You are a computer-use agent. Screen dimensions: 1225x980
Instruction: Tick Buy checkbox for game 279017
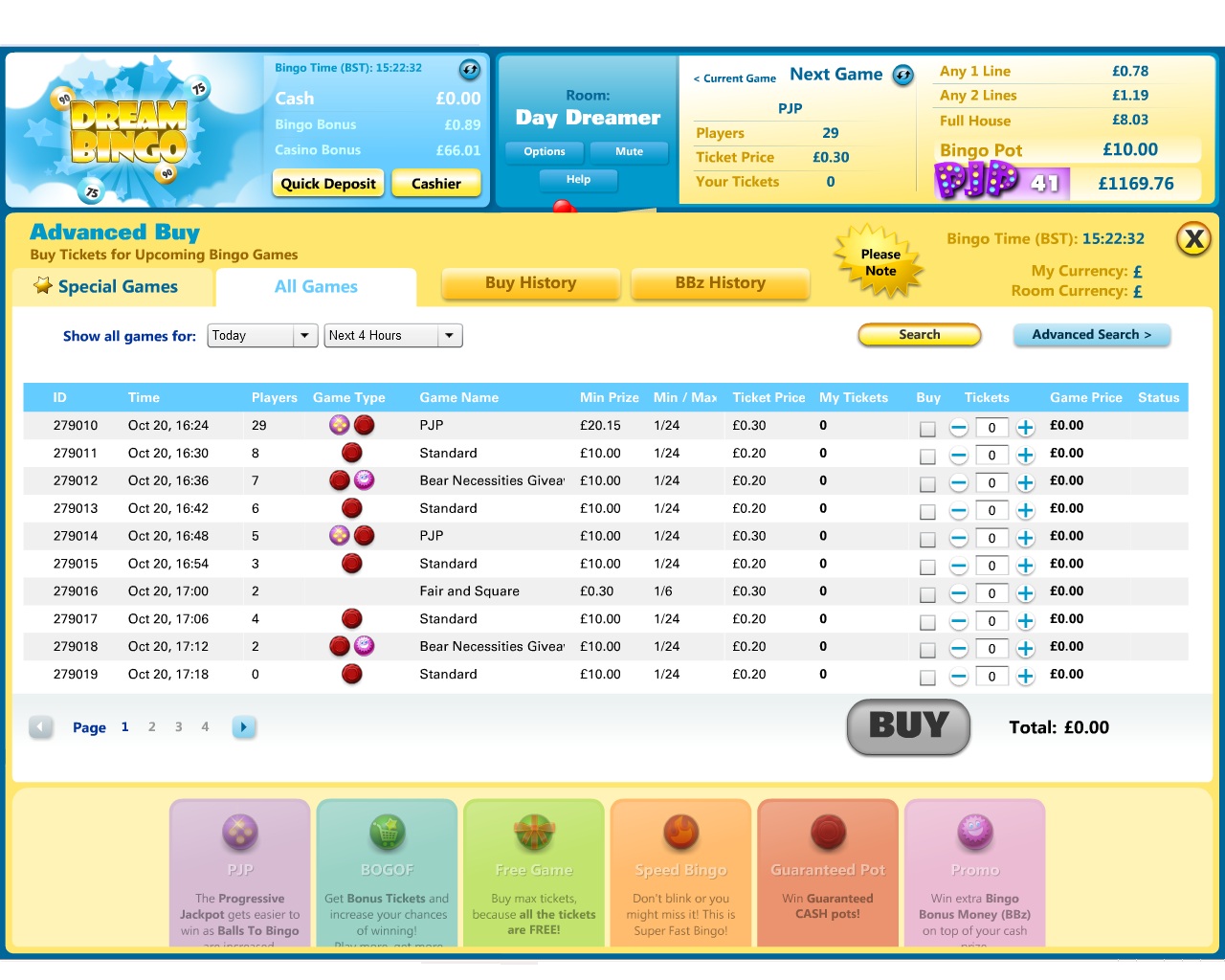point(927,623)
